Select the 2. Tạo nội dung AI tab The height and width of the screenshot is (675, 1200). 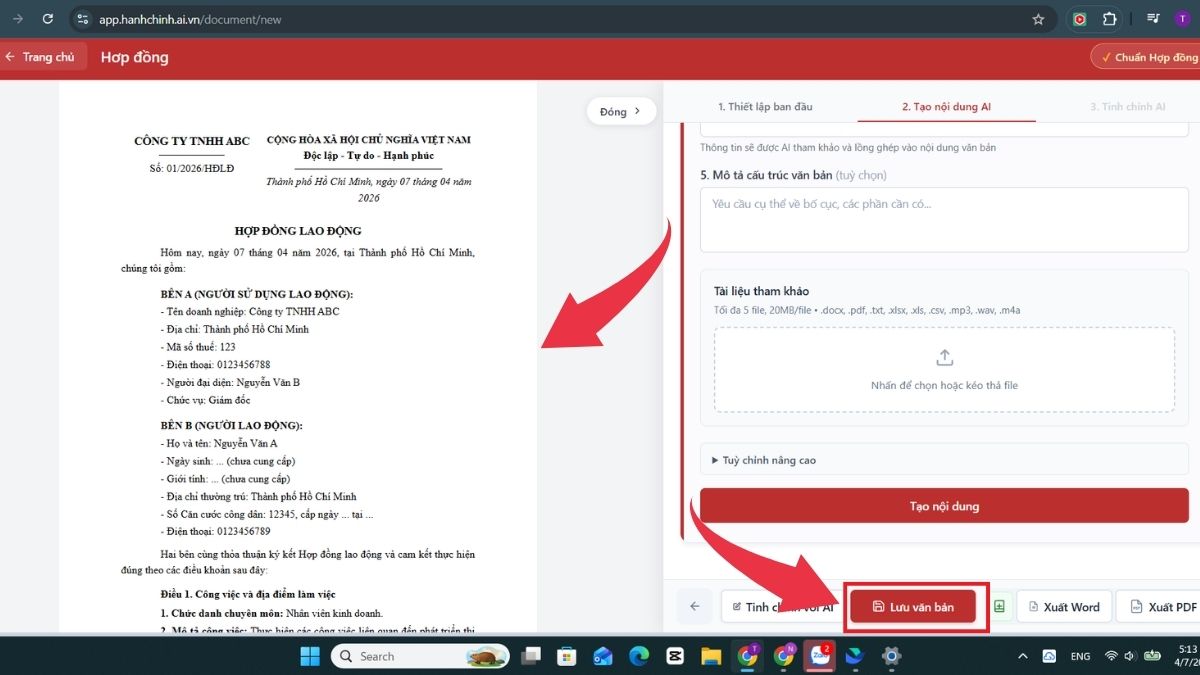[x=946, y=106]
